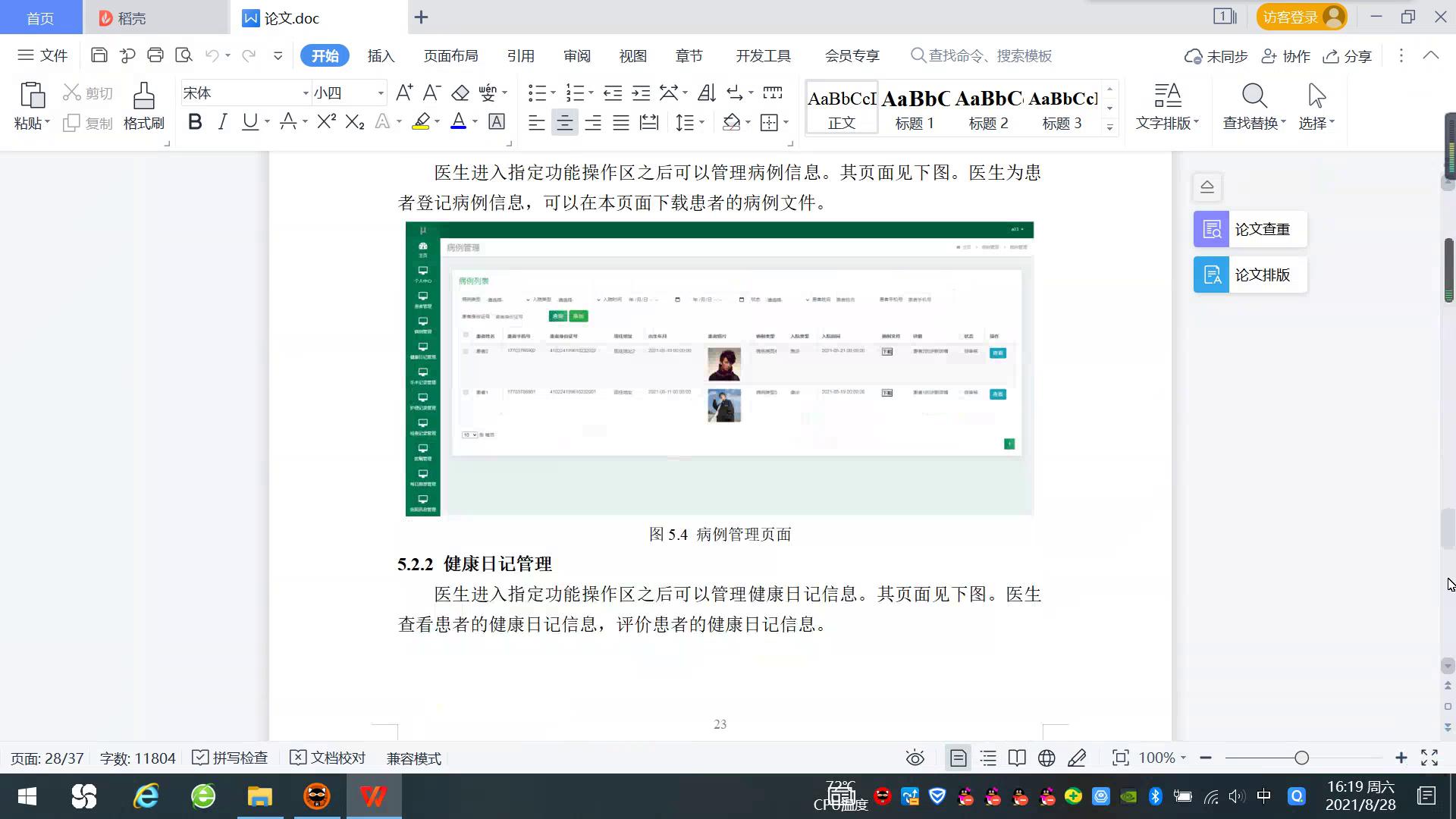Open the font name dropdown (宋体)
The image size is (1456, 819).
(306, 93)
